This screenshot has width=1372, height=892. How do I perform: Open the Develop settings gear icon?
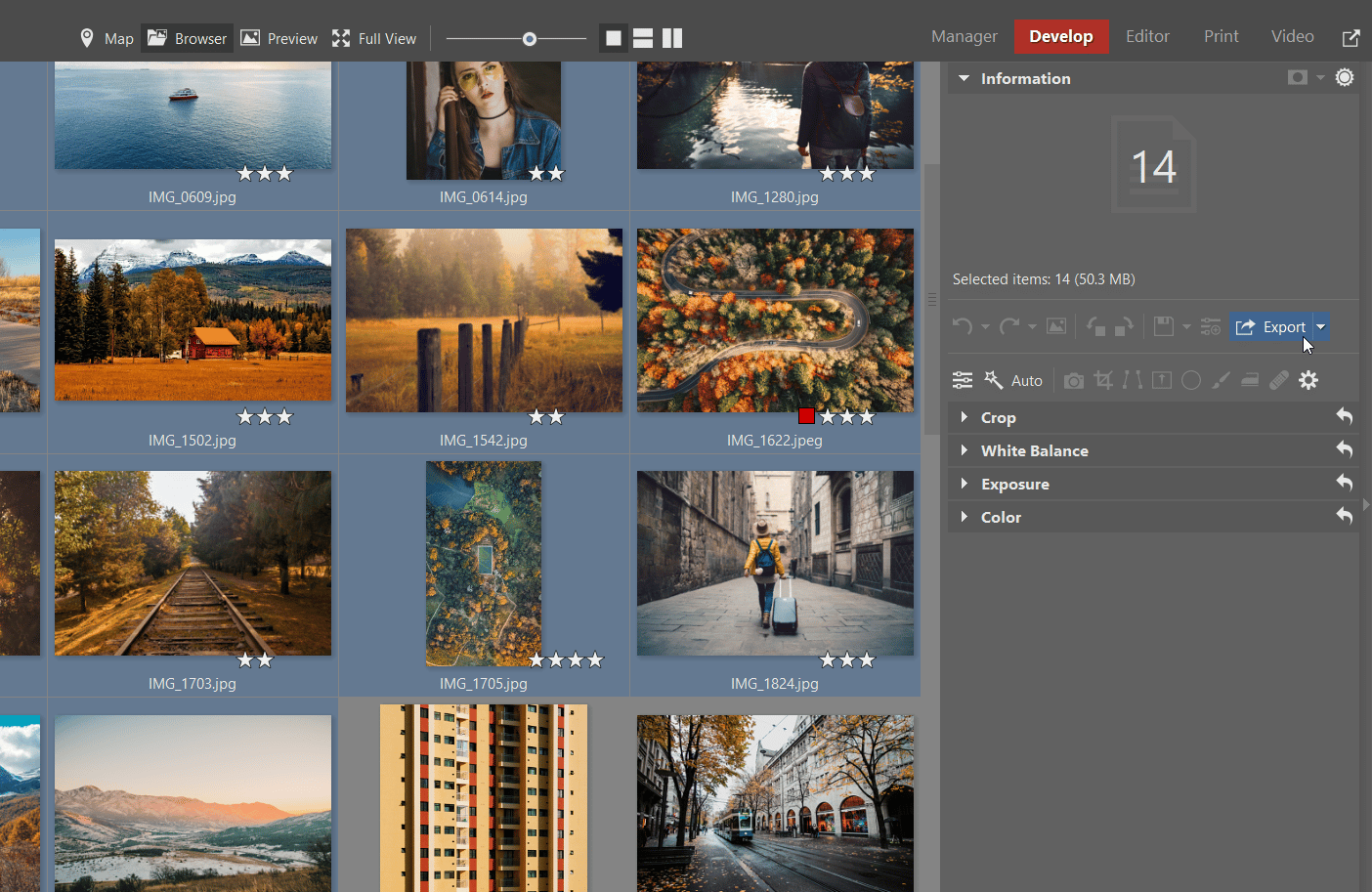click(1308, 380)
